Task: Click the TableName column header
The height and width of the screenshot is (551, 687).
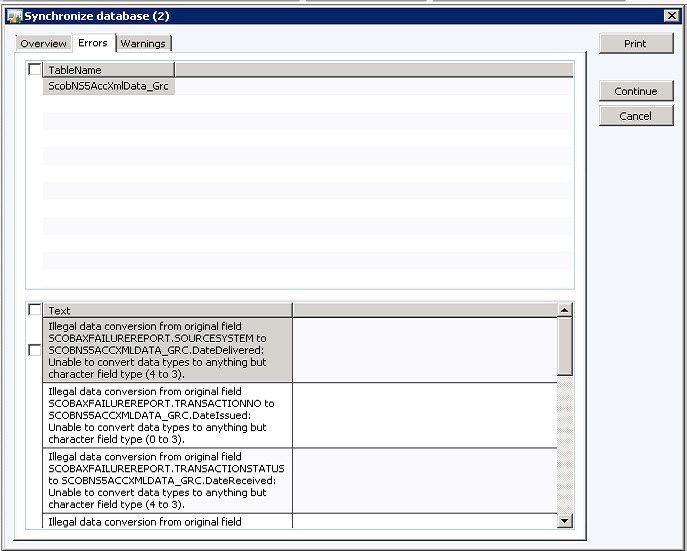Action: (x=109, y=70)
